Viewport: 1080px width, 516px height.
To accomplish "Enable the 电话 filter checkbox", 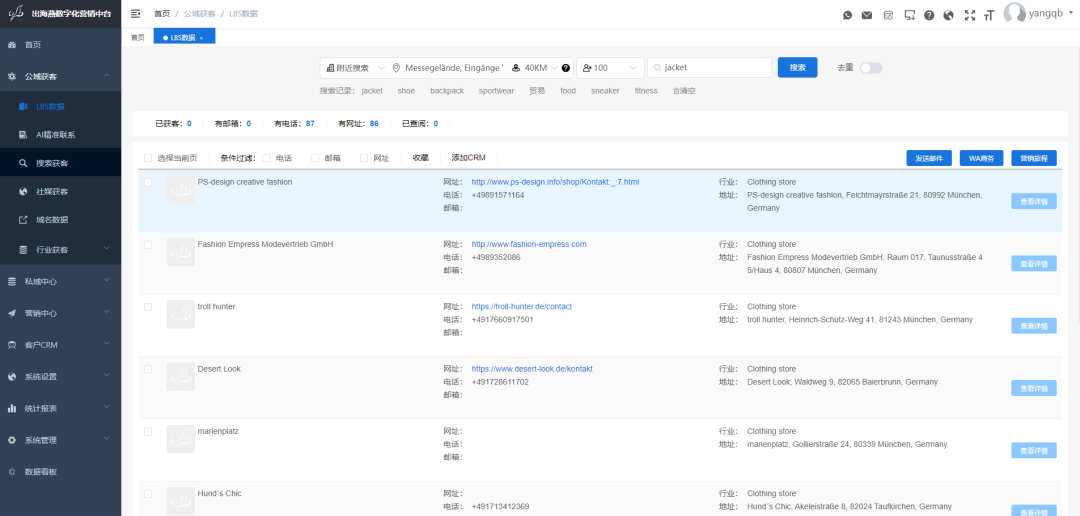I will pyautogui.click(x=267, y=158).
